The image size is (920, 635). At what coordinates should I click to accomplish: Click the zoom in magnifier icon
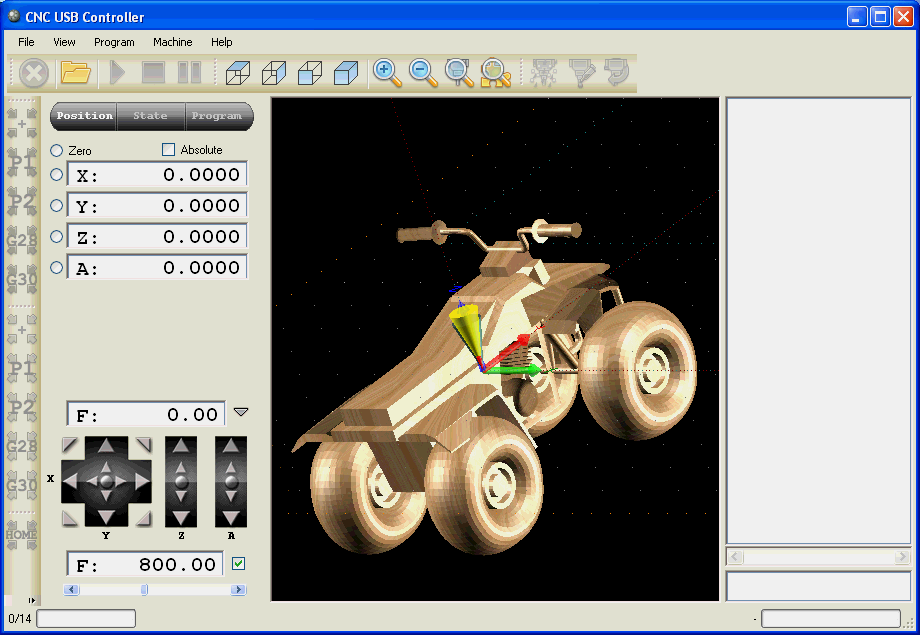(x=387, y=73)
